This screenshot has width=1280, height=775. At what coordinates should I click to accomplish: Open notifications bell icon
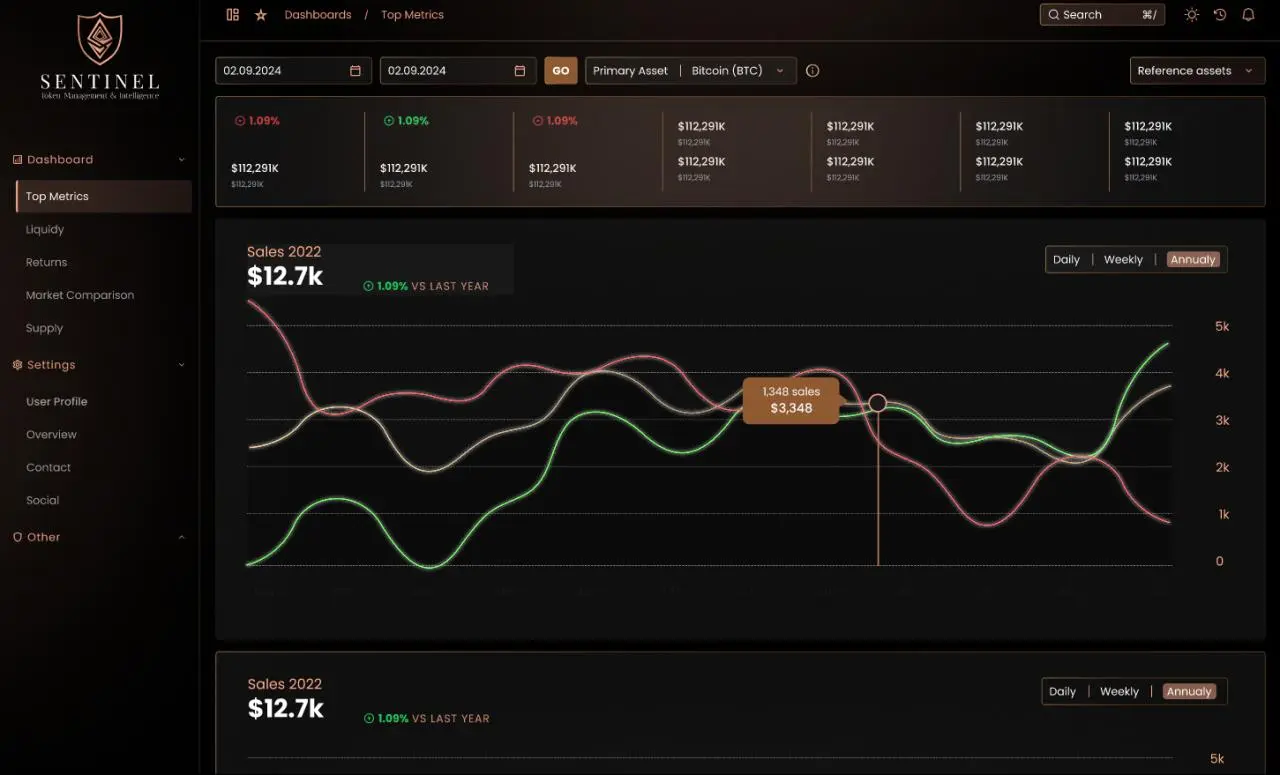[x=1248, y=15]
